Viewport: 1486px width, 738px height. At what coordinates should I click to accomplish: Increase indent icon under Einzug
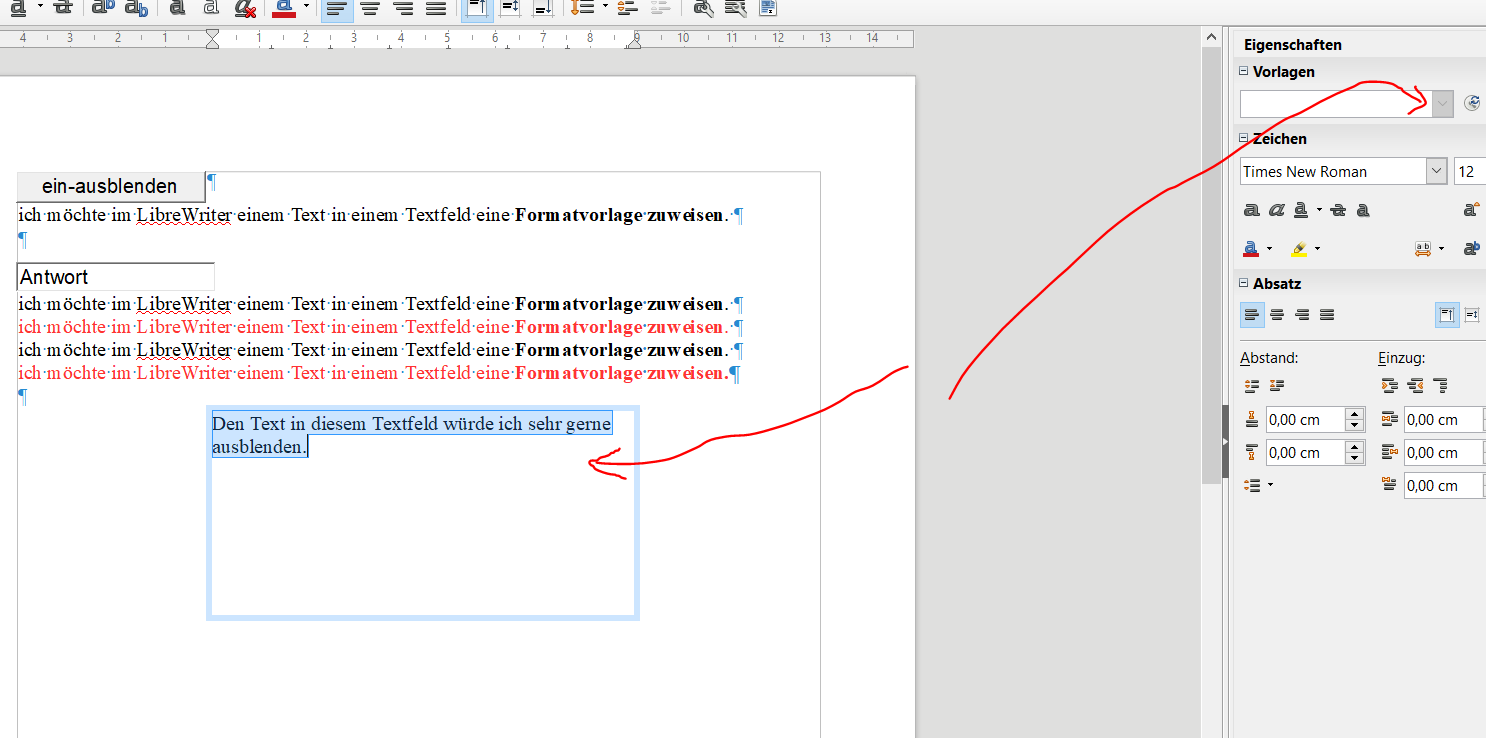coord(1389,386)
